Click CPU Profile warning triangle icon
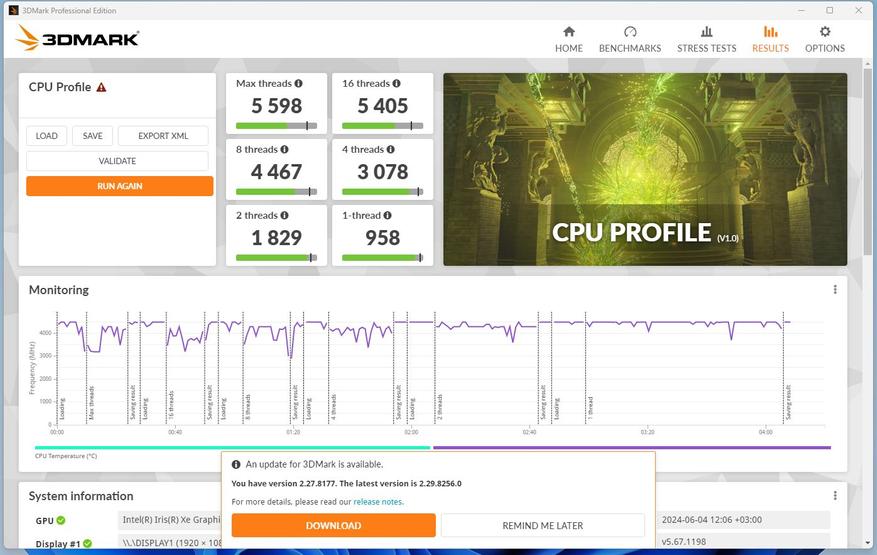The image size is (877, 555). (101, 87)
